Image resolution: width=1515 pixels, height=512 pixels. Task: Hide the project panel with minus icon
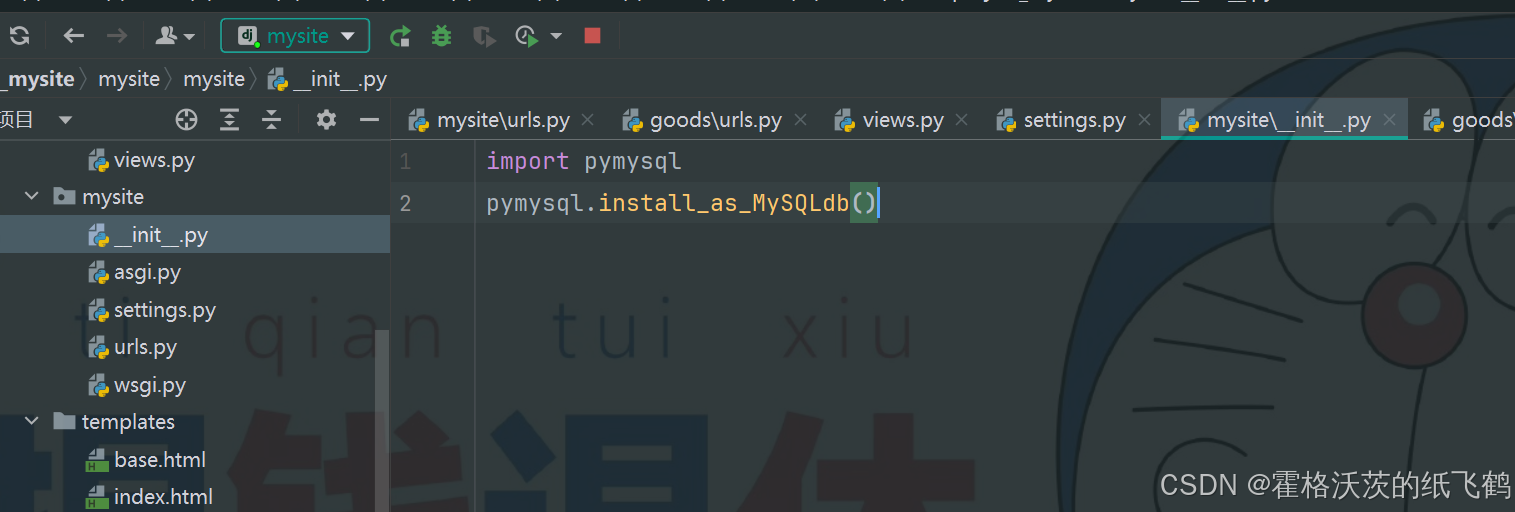point(369,120)
